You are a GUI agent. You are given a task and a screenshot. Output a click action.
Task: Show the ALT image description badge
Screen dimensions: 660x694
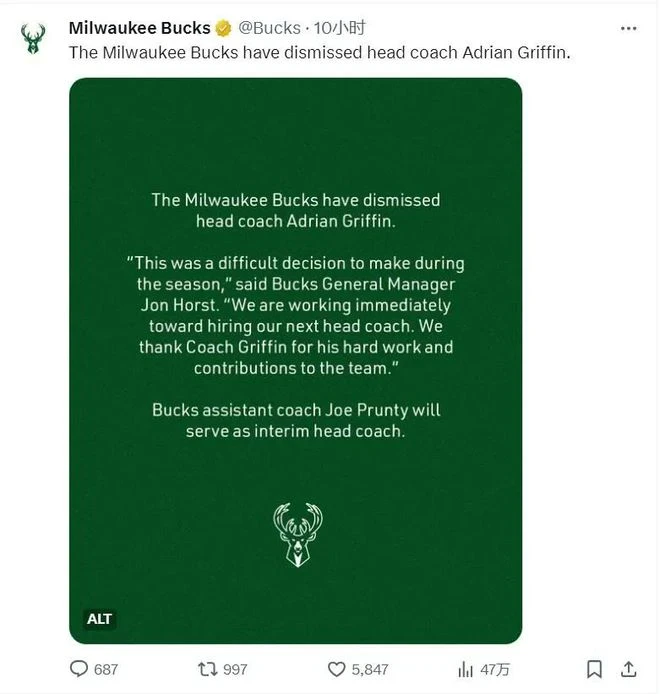click(x=99, y=619)
